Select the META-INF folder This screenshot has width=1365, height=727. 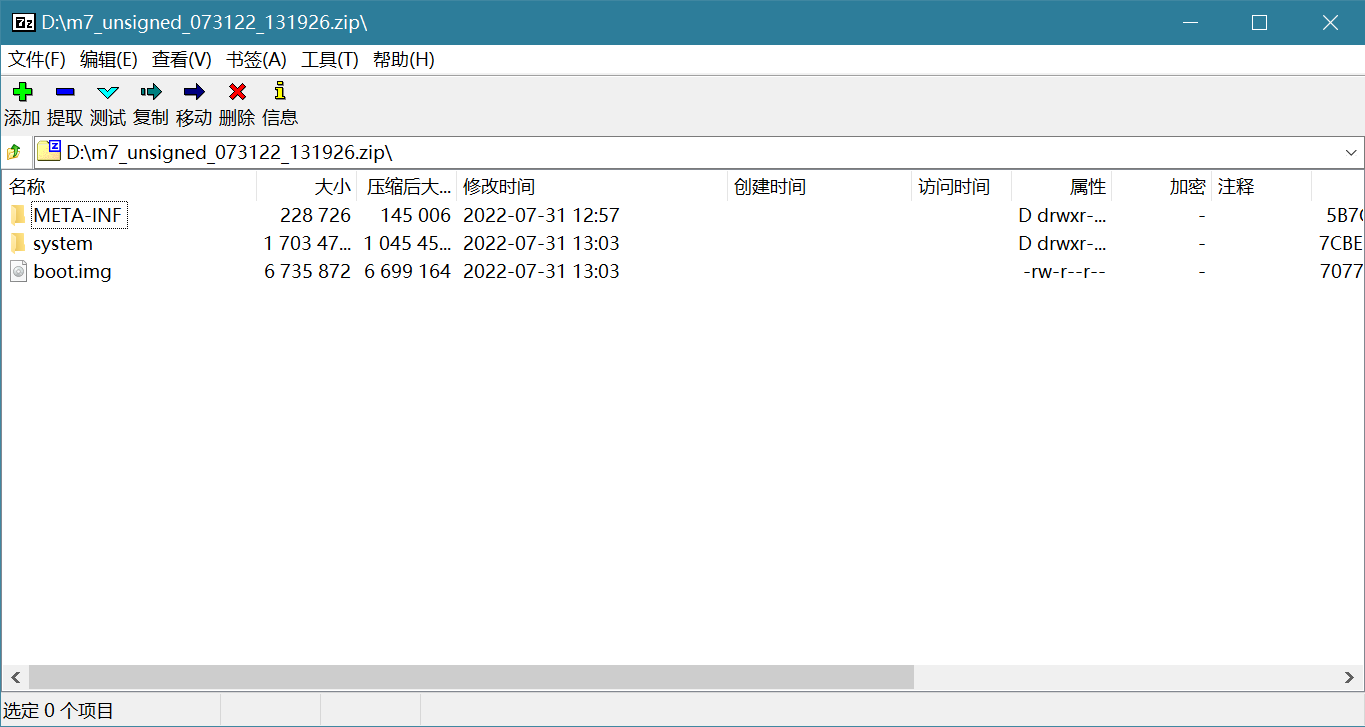[x=77, y=215]
